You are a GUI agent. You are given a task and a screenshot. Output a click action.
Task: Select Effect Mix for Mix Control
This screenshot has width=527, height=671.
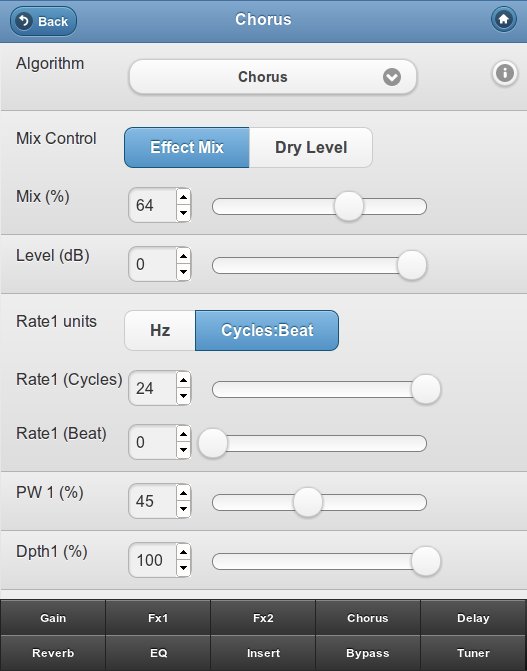187,147
